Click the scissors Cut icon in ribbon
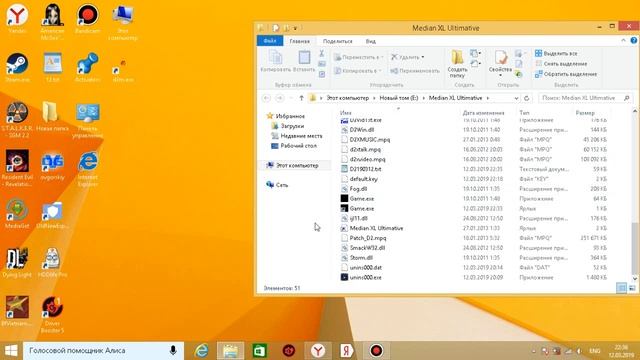This screenshot has width=640, height=360. click(322, 53)
